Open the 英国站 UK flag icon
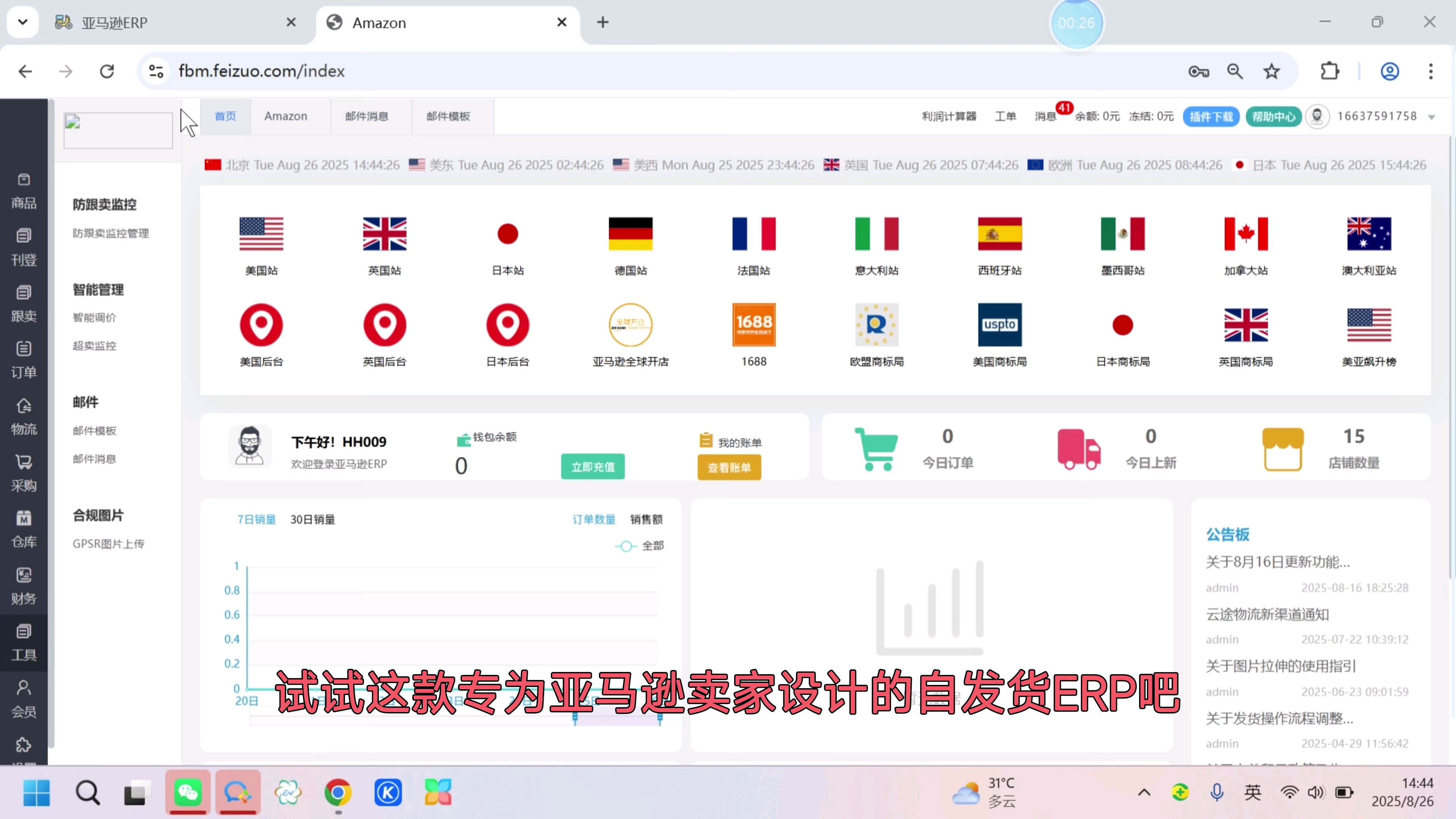The width and height of the screenshot is (1456, 819). (x=384, y=234)
